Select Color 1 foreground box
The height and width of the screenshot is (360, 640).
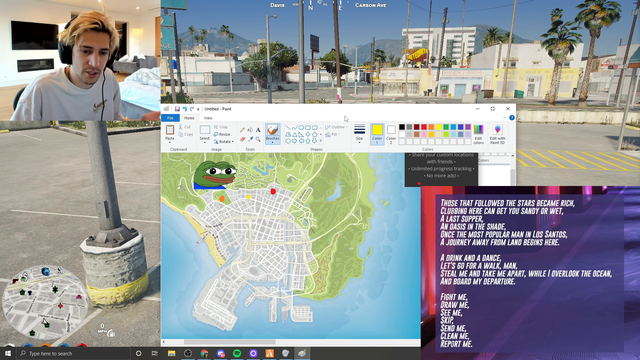(377, 134)
